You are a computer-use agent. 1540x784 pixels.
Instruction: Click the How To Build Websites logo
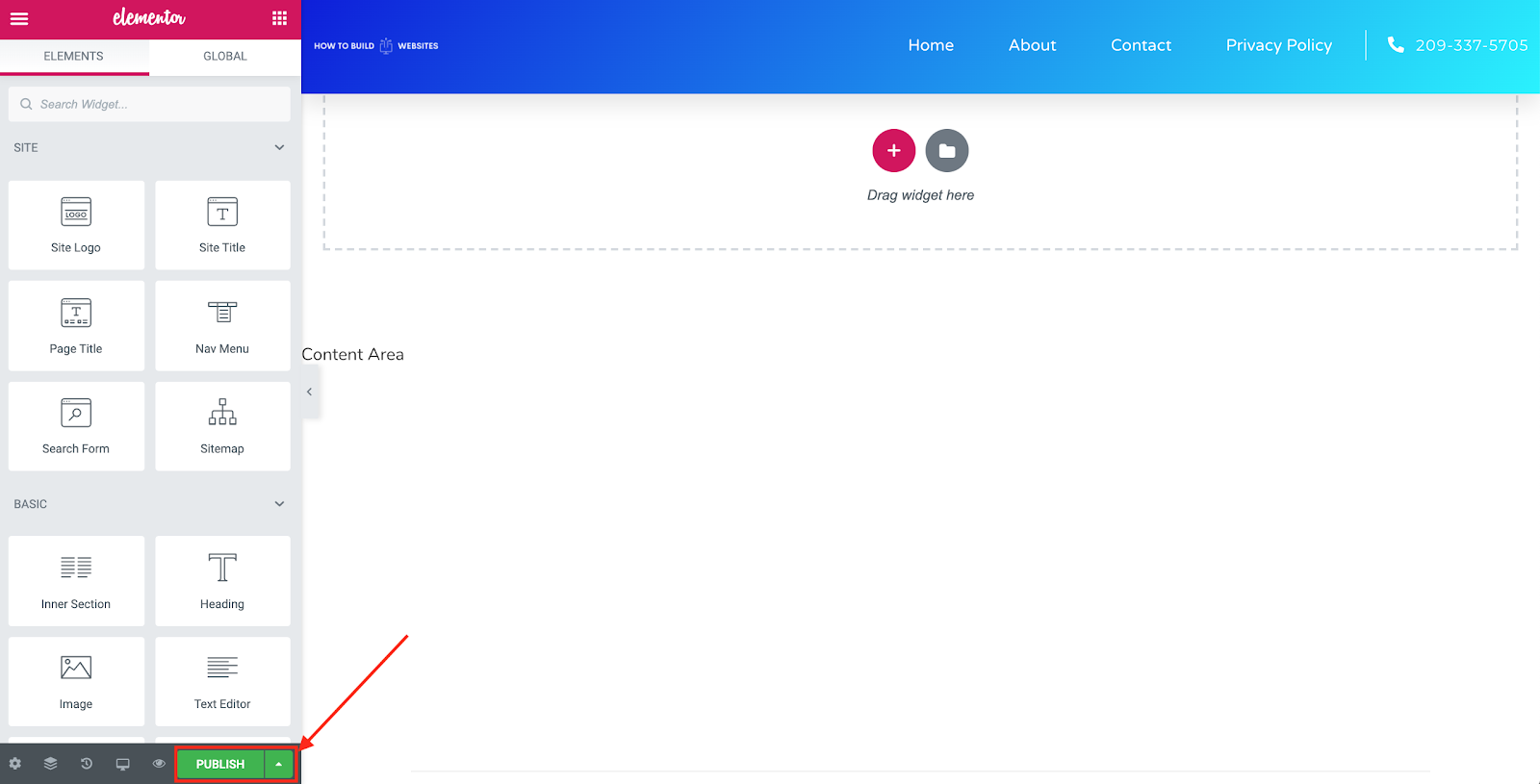click(x=376, y=46)
